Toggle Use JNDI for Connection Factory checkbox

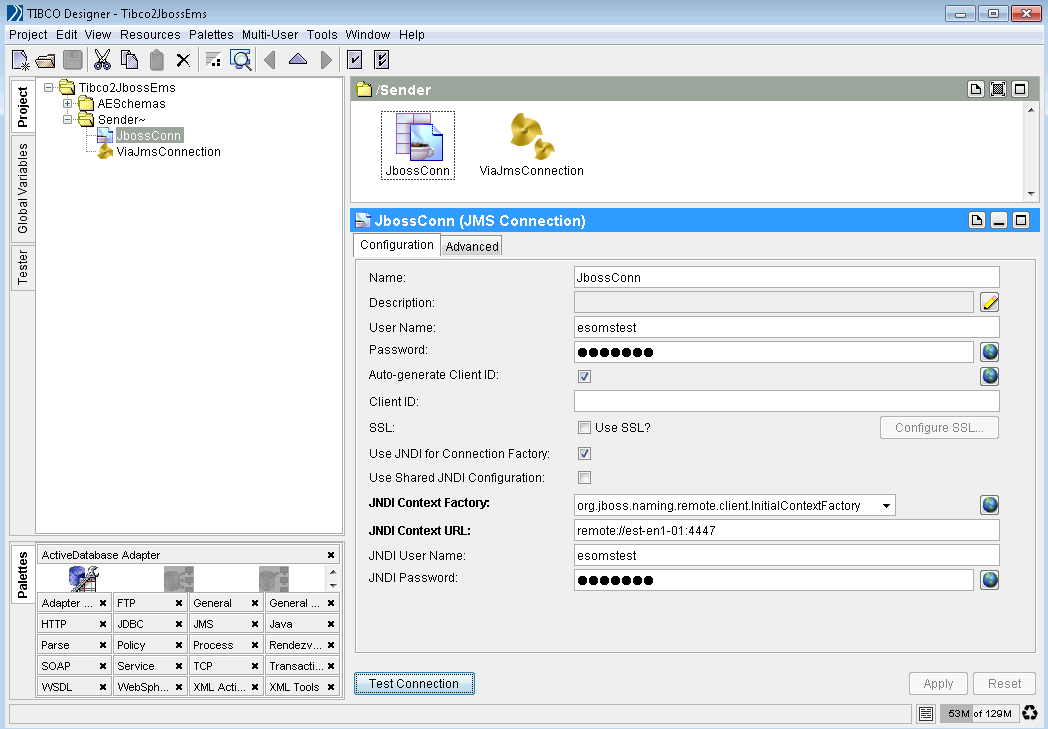[584, 454]
